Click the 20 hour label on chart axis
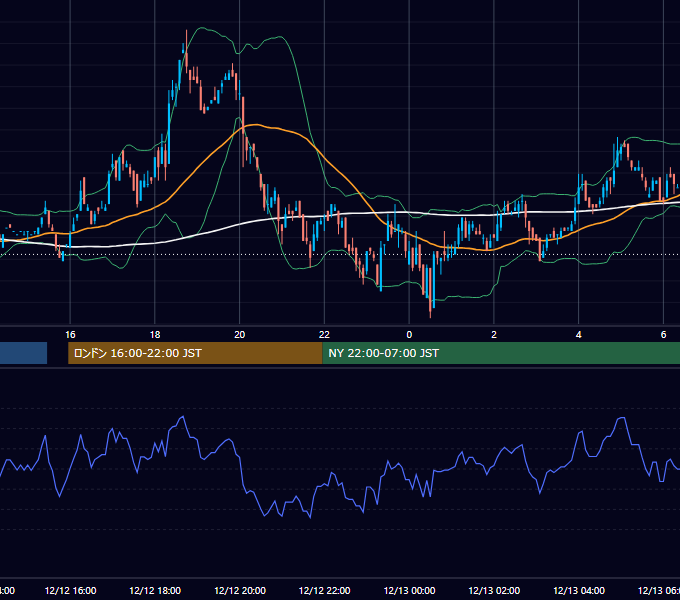 point(239,335)
